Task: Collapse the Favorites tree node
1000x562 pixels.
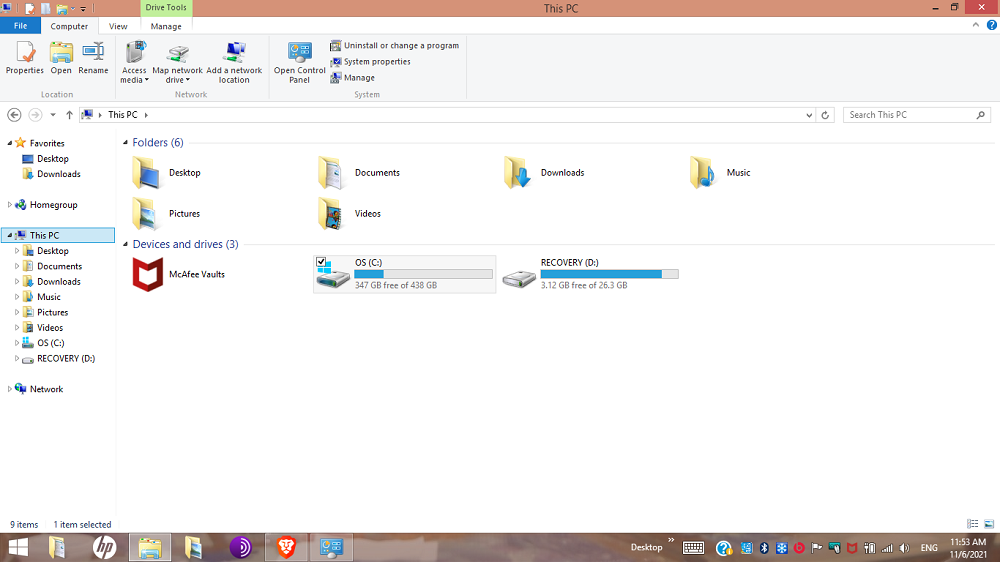Action: click(x=9, y=143)
